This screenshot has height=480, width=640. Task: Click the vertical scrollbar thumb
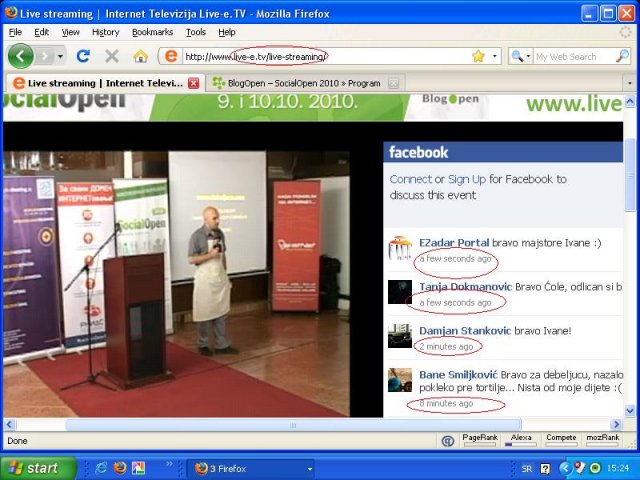click(x=629, y=175)
